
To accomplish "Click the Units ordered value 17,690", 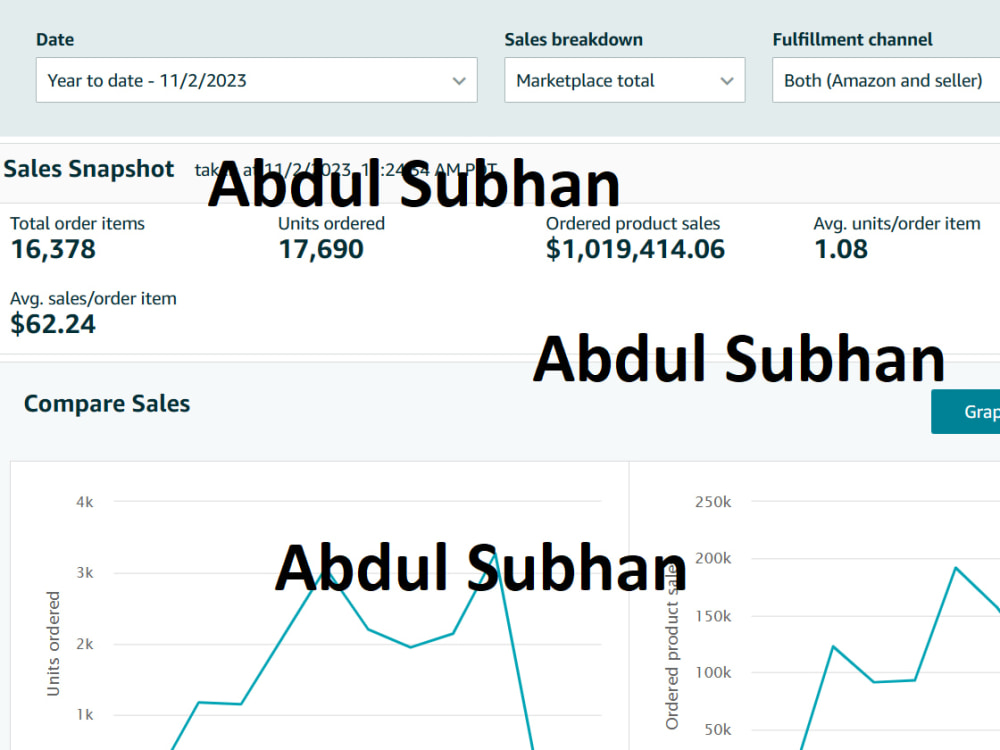I will (321, 249).
